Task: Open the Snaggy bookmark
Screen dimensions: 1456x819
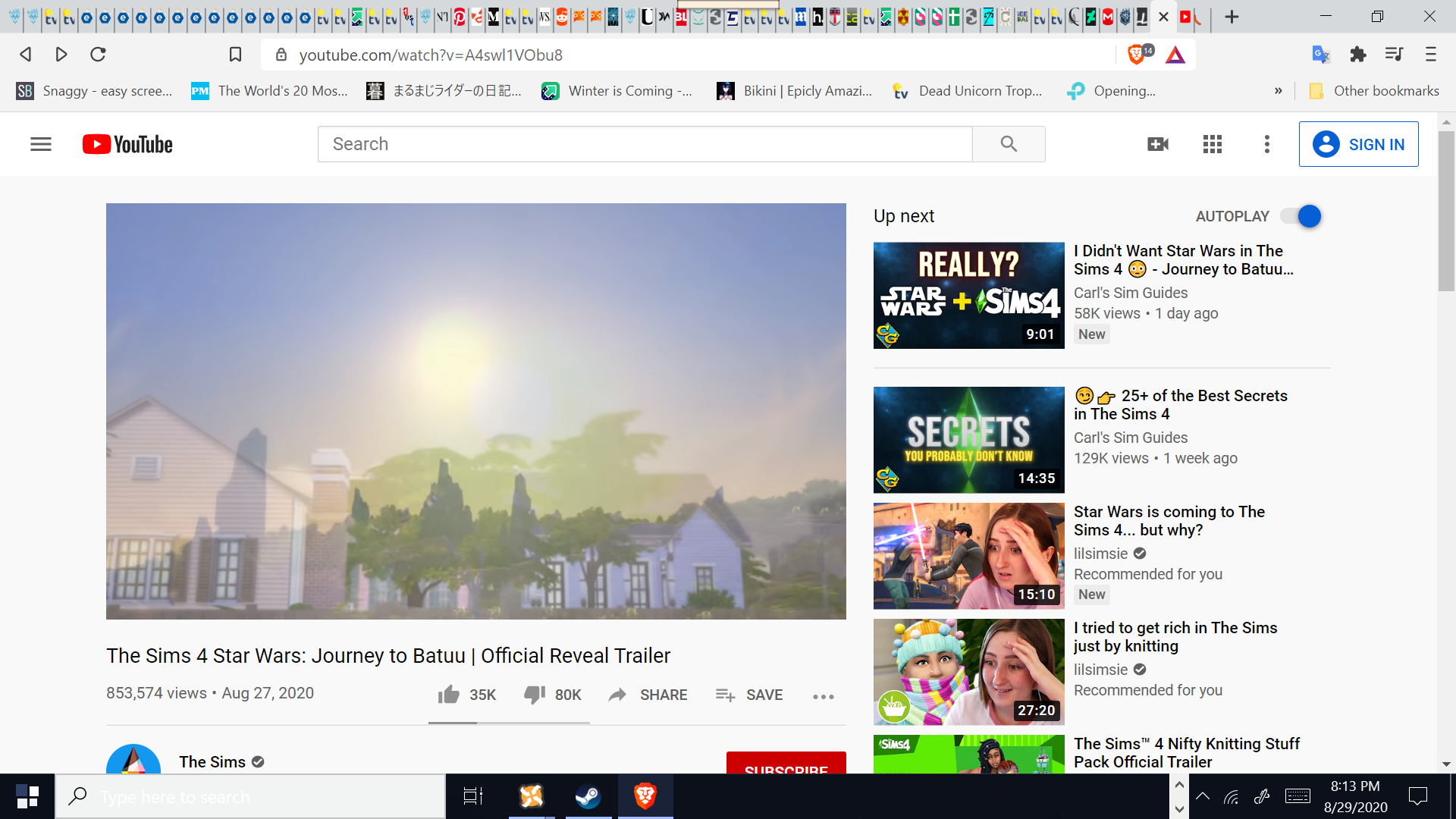Action: click(95, 91)
